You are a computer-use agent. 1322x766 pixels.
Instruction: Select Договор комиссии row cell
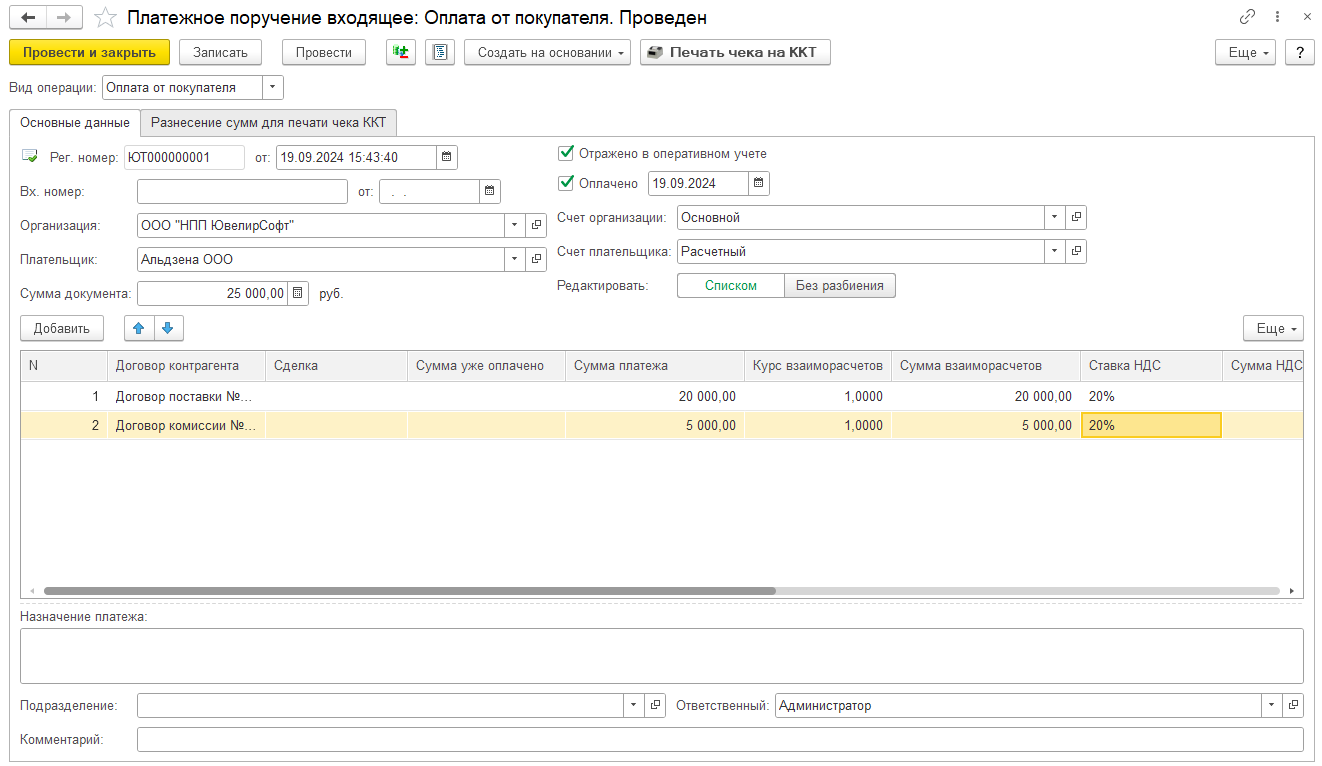(186, 425)
